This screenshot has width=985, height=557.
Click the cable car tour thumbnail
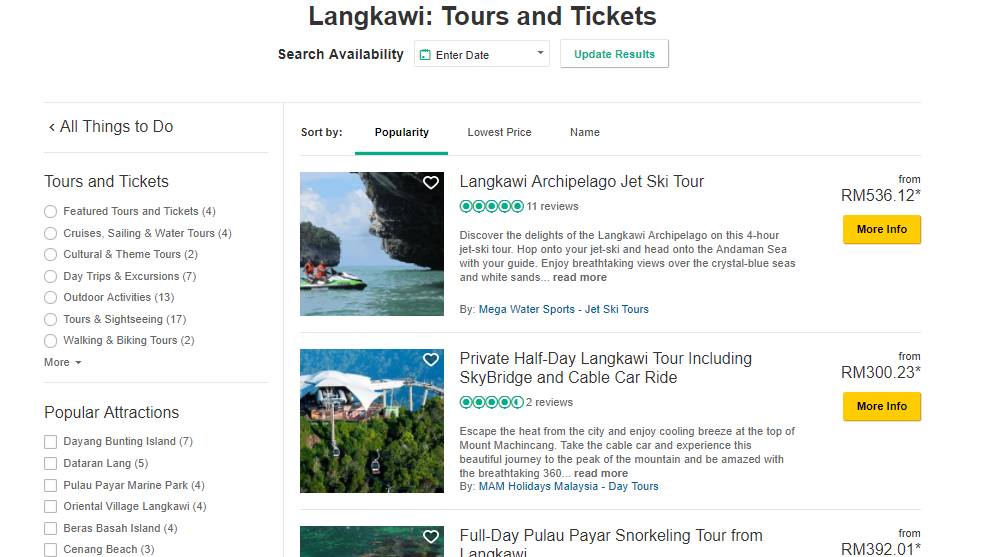coord(372,421)
